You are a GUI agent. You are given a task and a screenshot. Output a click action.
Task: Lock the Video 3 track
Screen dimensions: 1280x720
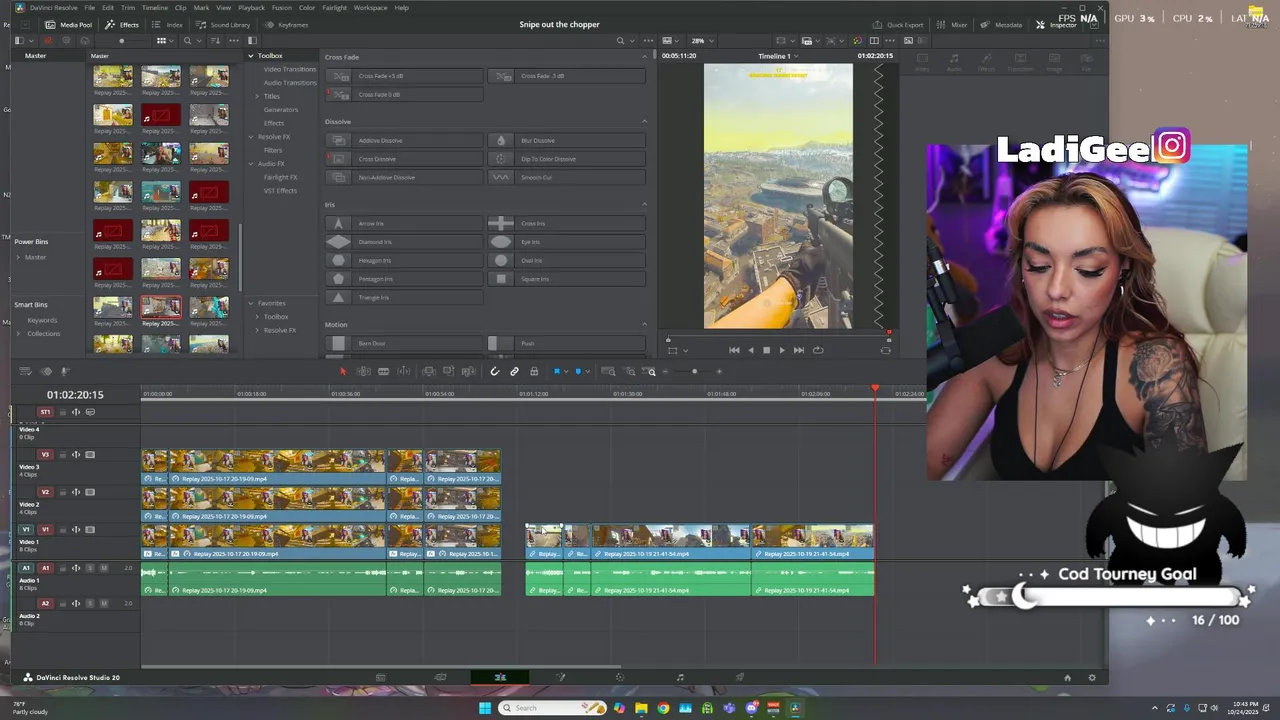(63, 455)
